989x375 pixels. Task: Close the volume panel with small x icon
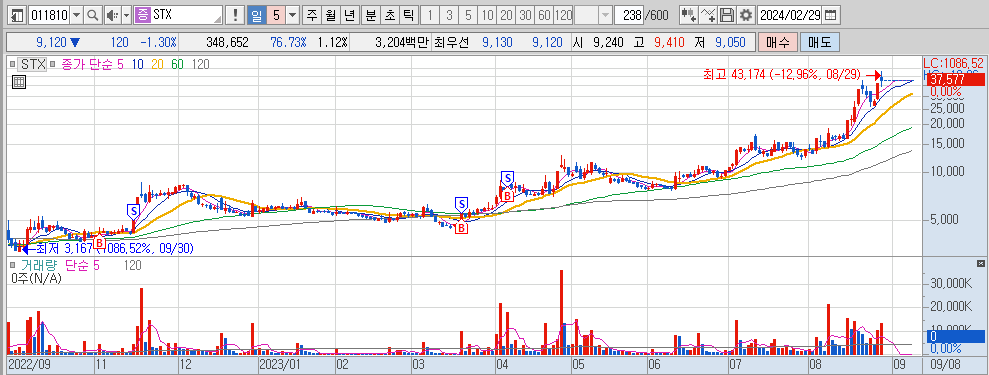(980, 263)
